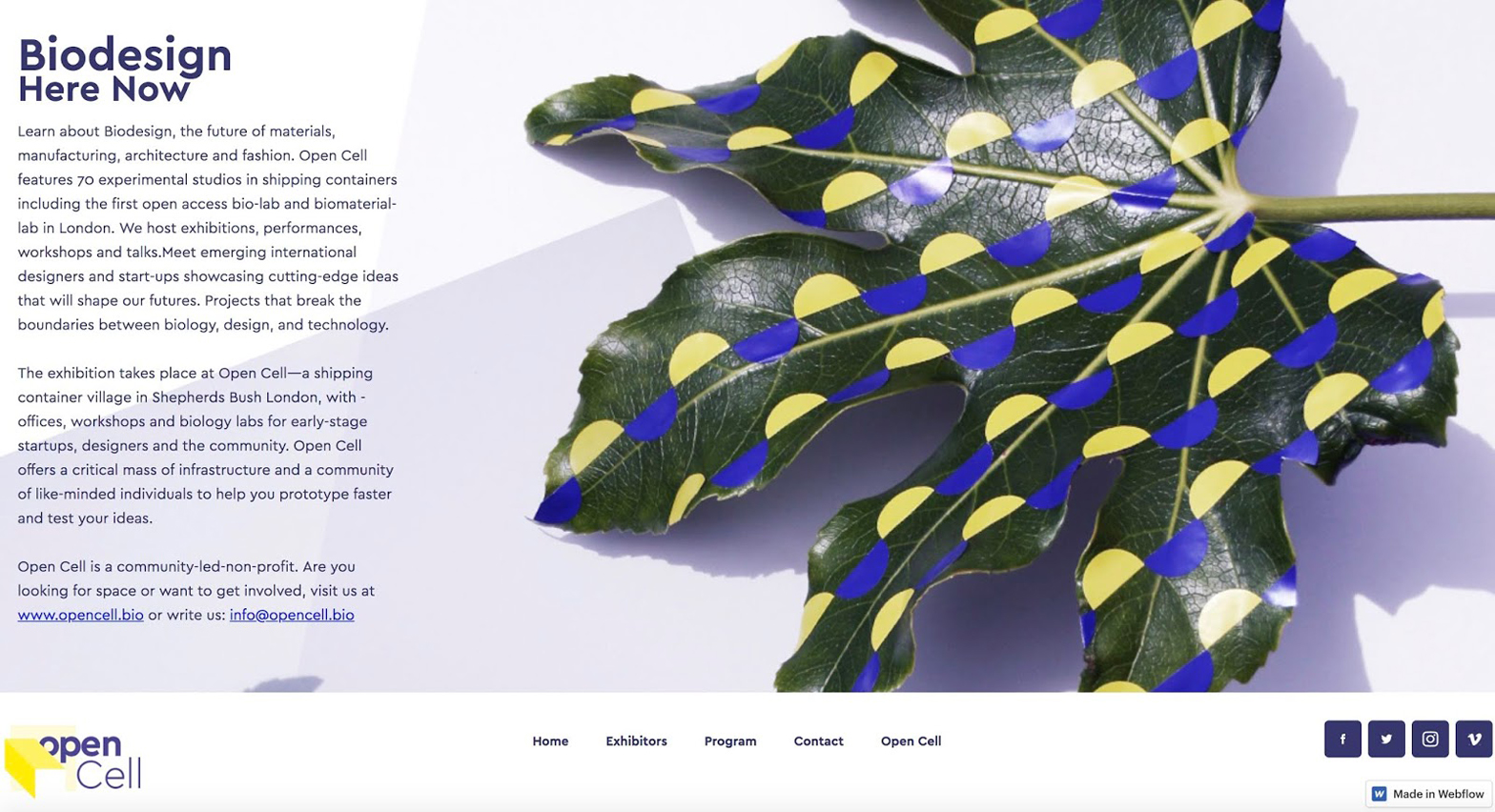Click the paragraph starting 'Learn about Biodesign'
1495x812 pixels.
click(207, 228)
